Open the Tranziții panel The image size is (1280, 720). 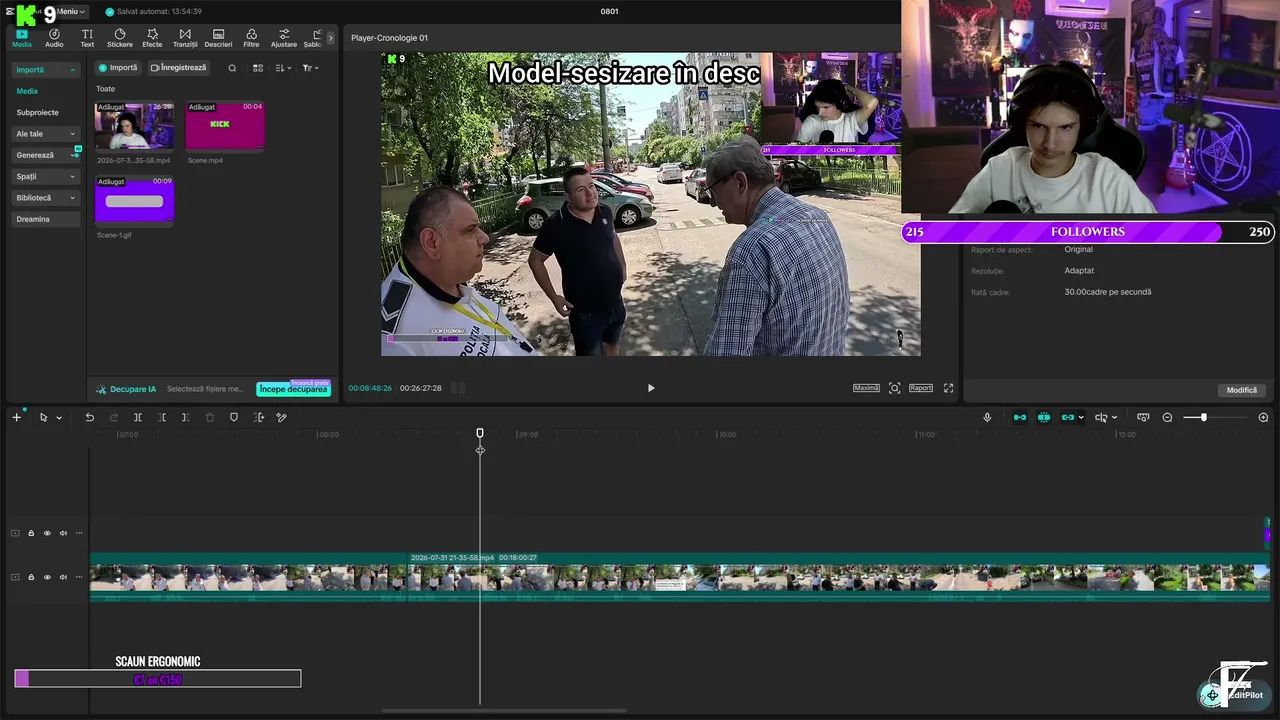(x=185, y=38)
